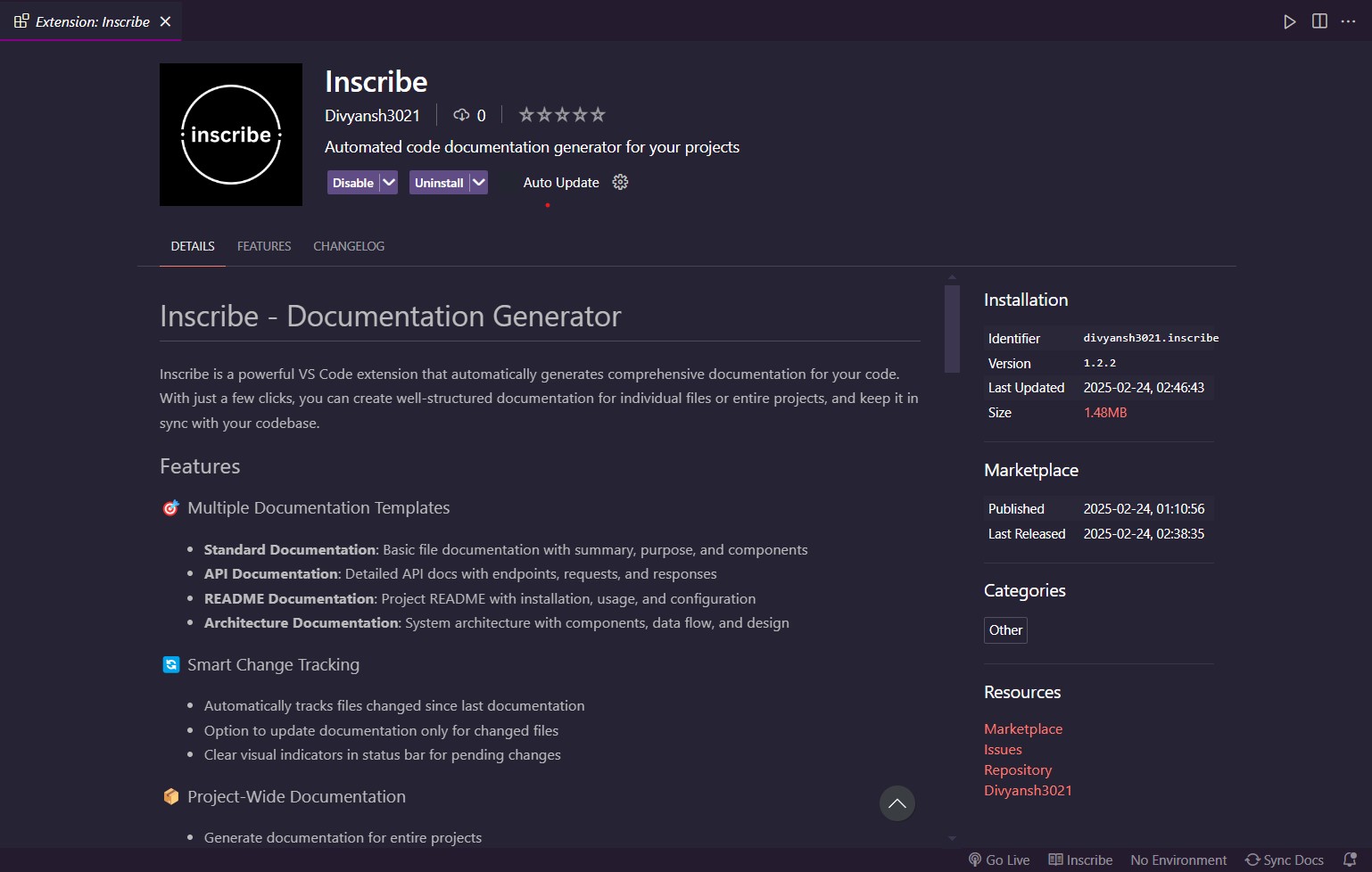Open the Uninstall button dropdown arrow
This screenshot has height=872, width=1372.
[479, 183]
